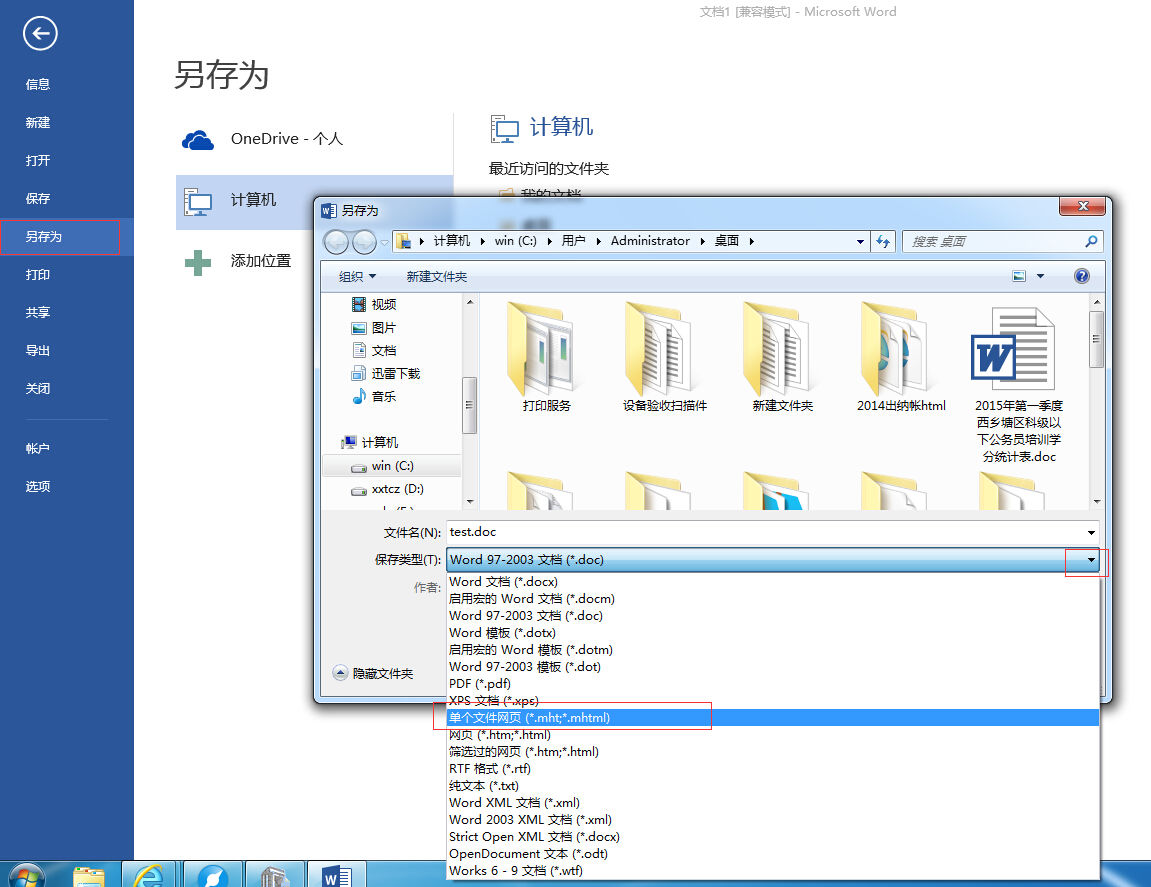Click Internet Explorer icon on taskbar
1151x887 pixels.
point(148,875)
